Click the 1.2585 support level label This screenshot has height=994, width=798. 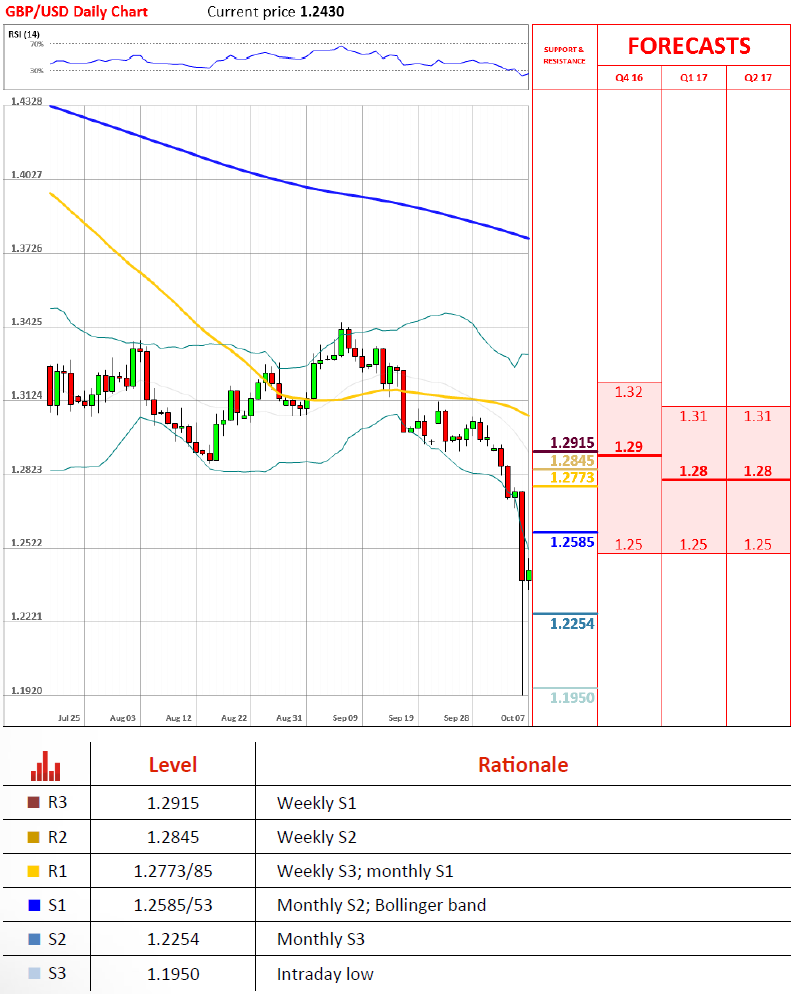pos(572,542)
